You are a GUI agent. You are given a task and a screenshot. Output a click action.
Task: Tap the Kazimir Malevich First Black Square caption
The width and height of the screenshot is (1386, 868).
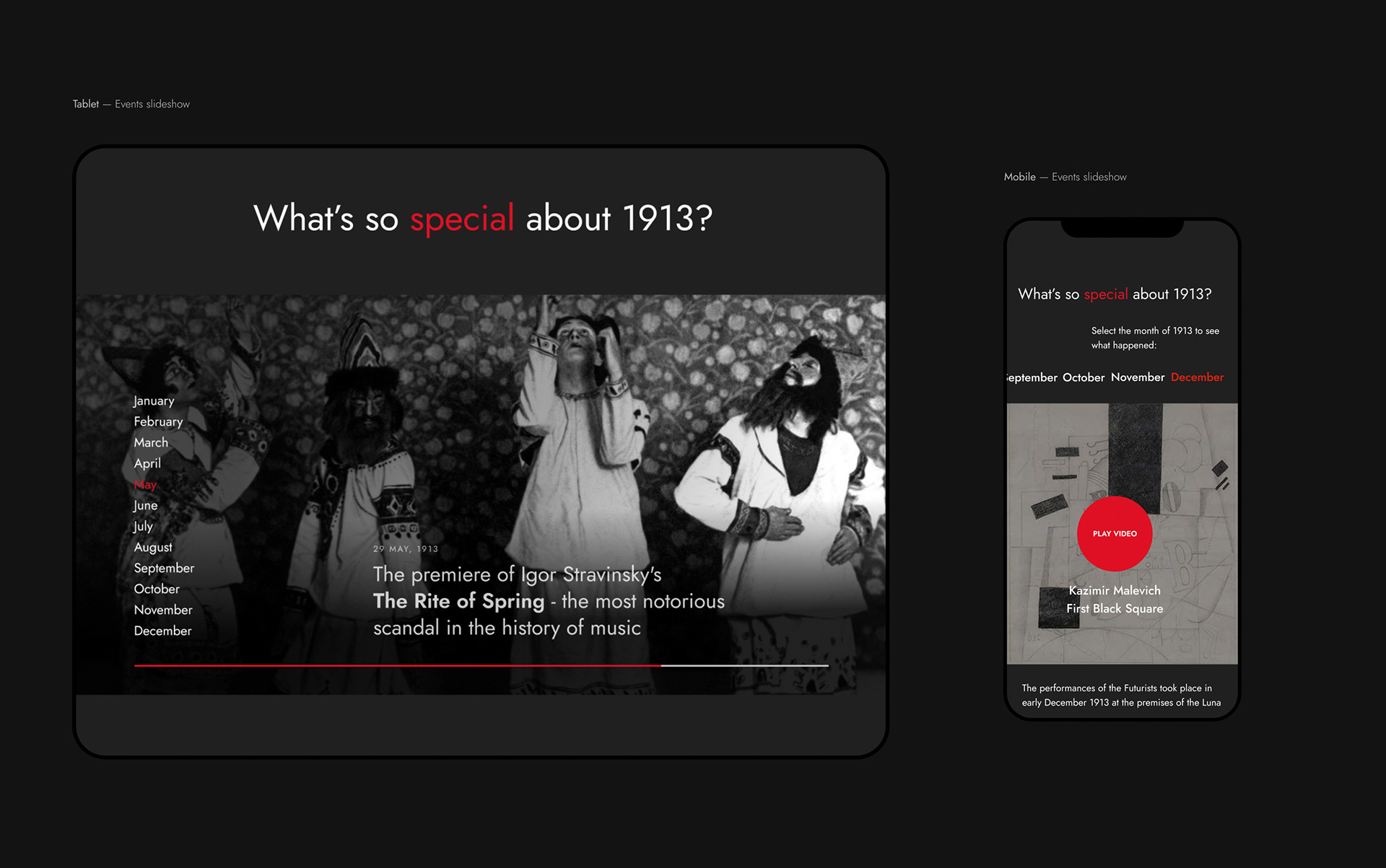coord(1115,600)
